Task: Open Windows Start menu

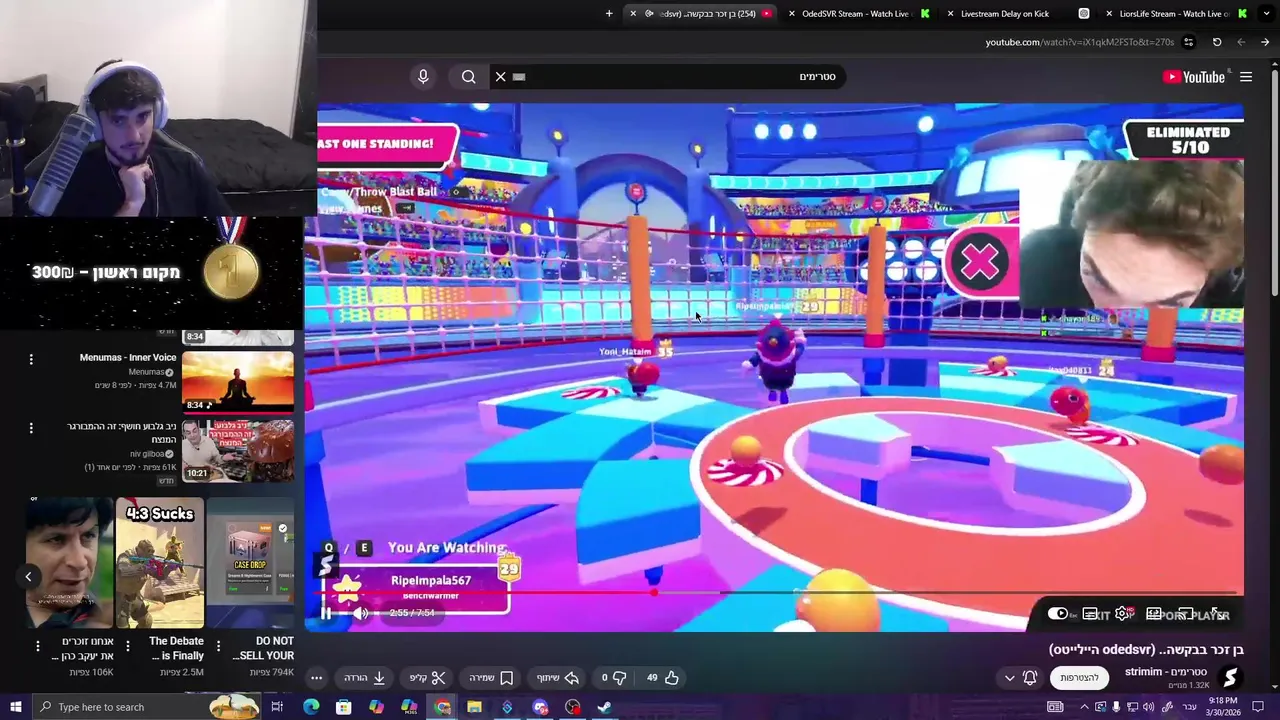Action: (x=15, y=707)
